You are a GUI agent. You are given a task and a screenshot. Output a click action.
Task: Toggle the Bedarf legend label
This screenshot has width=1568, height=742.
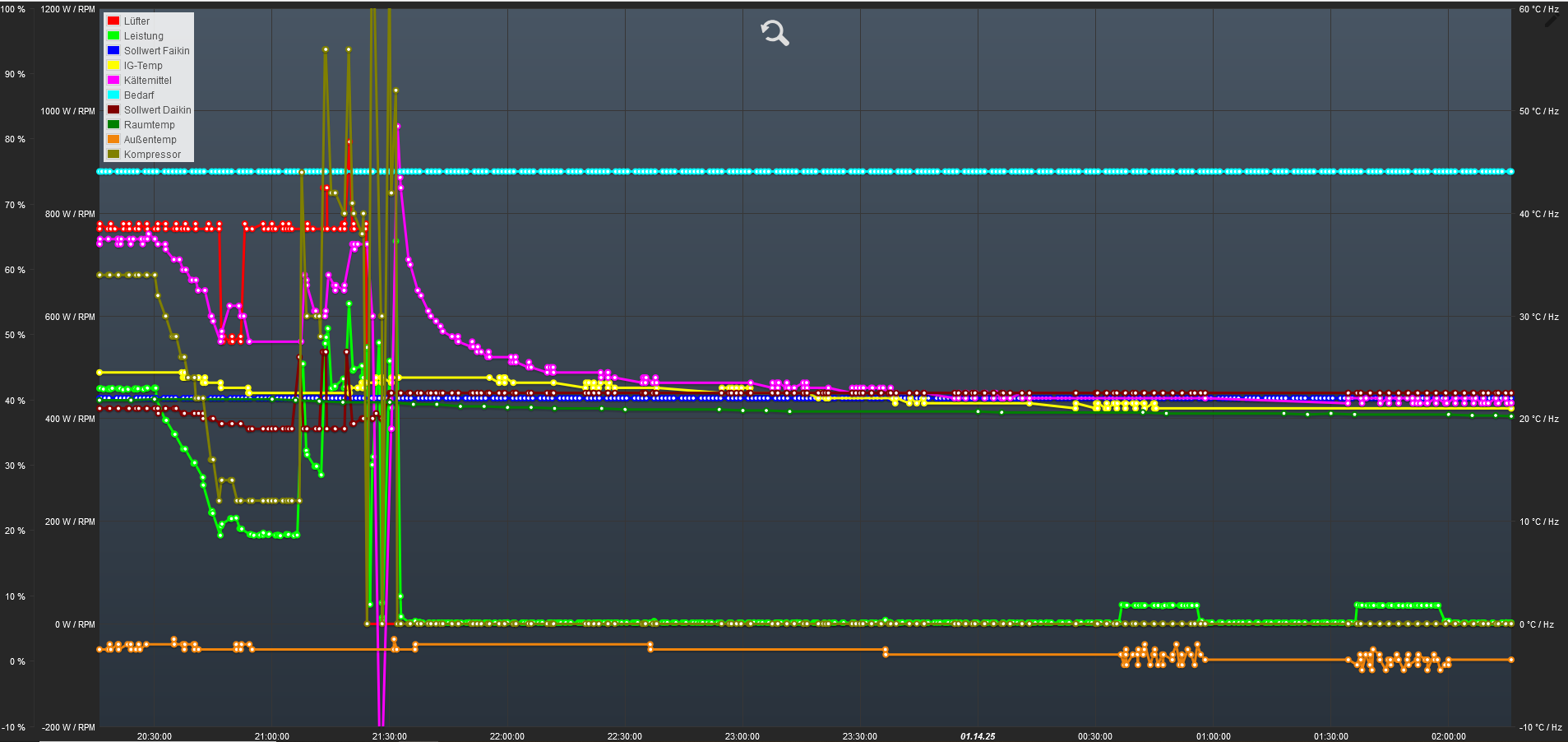(x=139, y=95)
